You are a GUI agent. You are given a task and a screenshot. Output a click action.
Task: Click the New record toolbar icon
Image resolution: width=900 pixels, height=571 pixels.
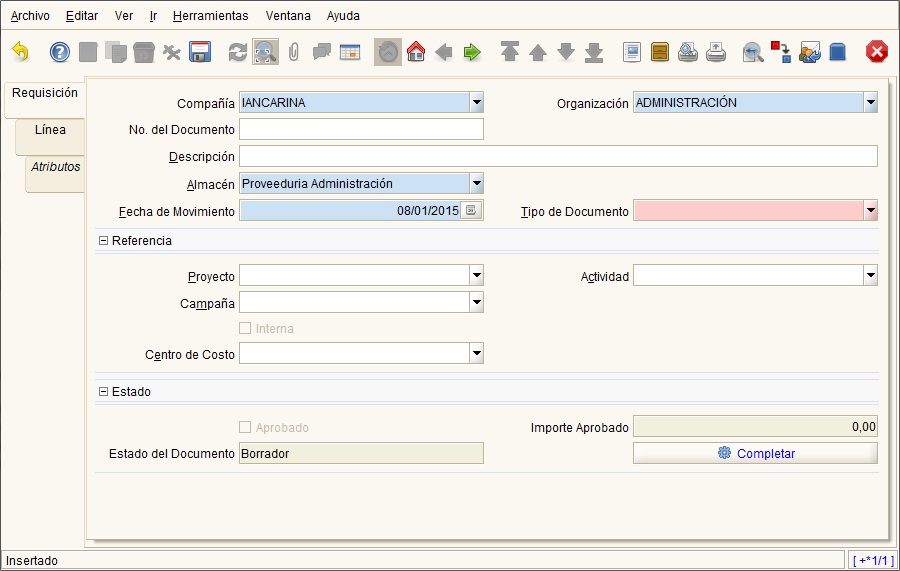pos(88,52)
